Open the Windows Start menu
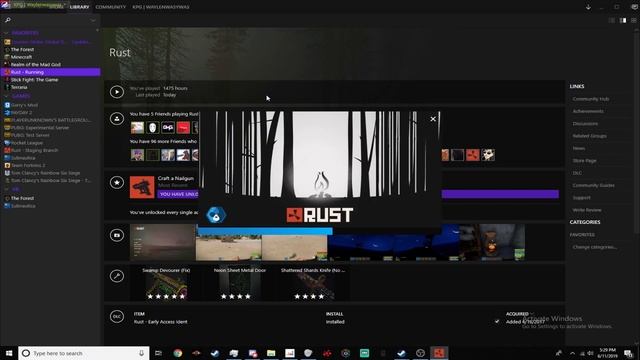The image size is (640, 360). click(9, 353)
